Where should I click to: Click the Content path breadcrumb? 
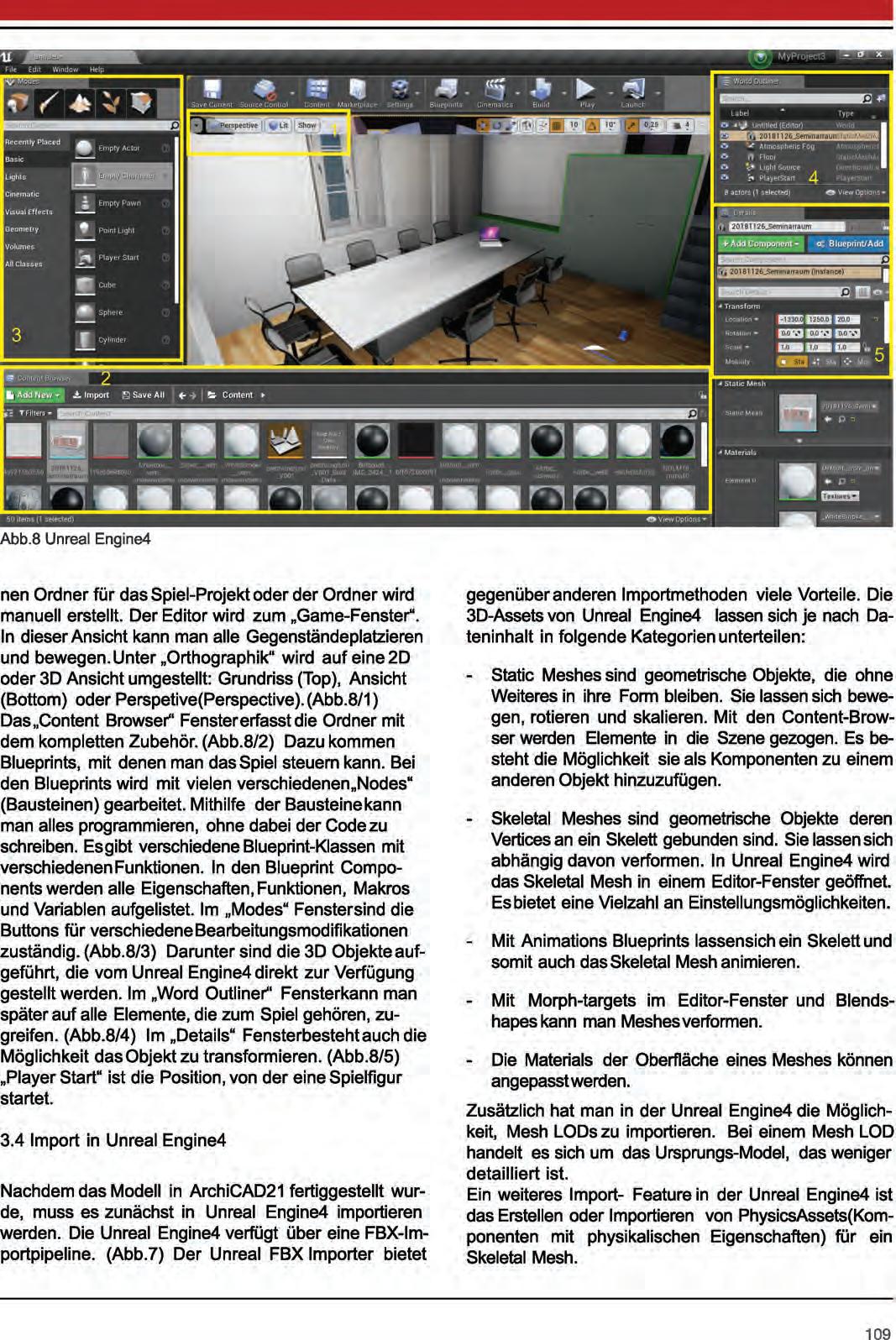[237, 395]
